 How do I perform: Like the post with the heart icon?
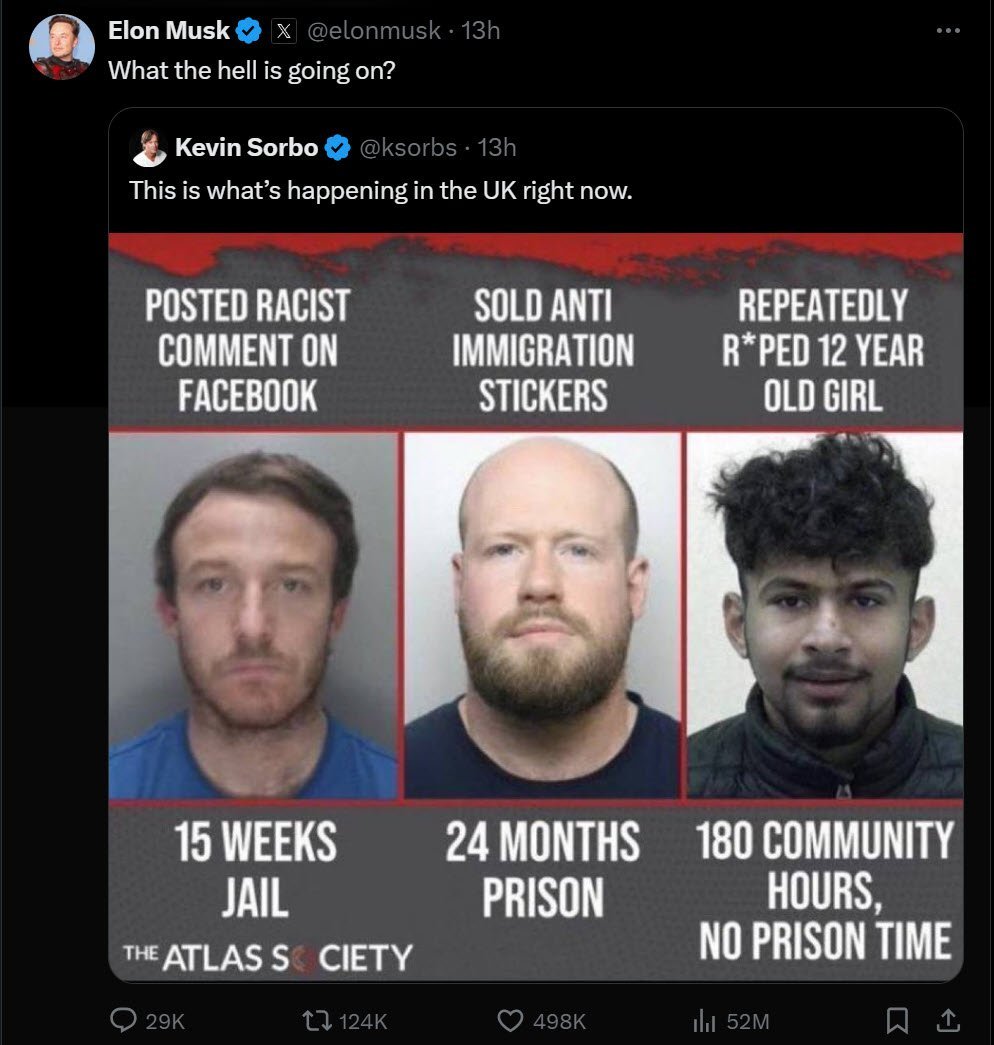(x=511, y=1020)
